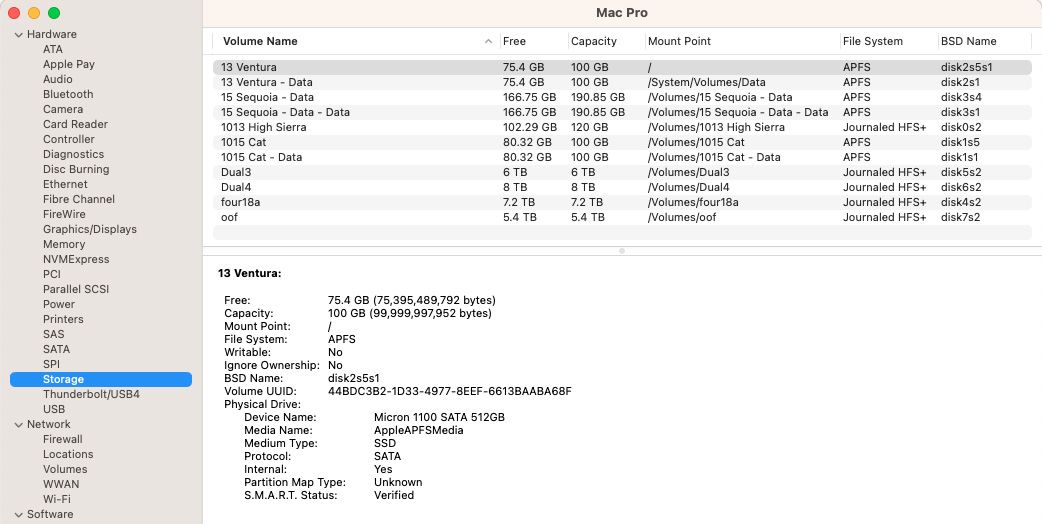Viewport: 1042px width, 524px height.
Task: Select the 13 Ventura - Data volume row
Action: pyautogui.click(x=622, y=82)
